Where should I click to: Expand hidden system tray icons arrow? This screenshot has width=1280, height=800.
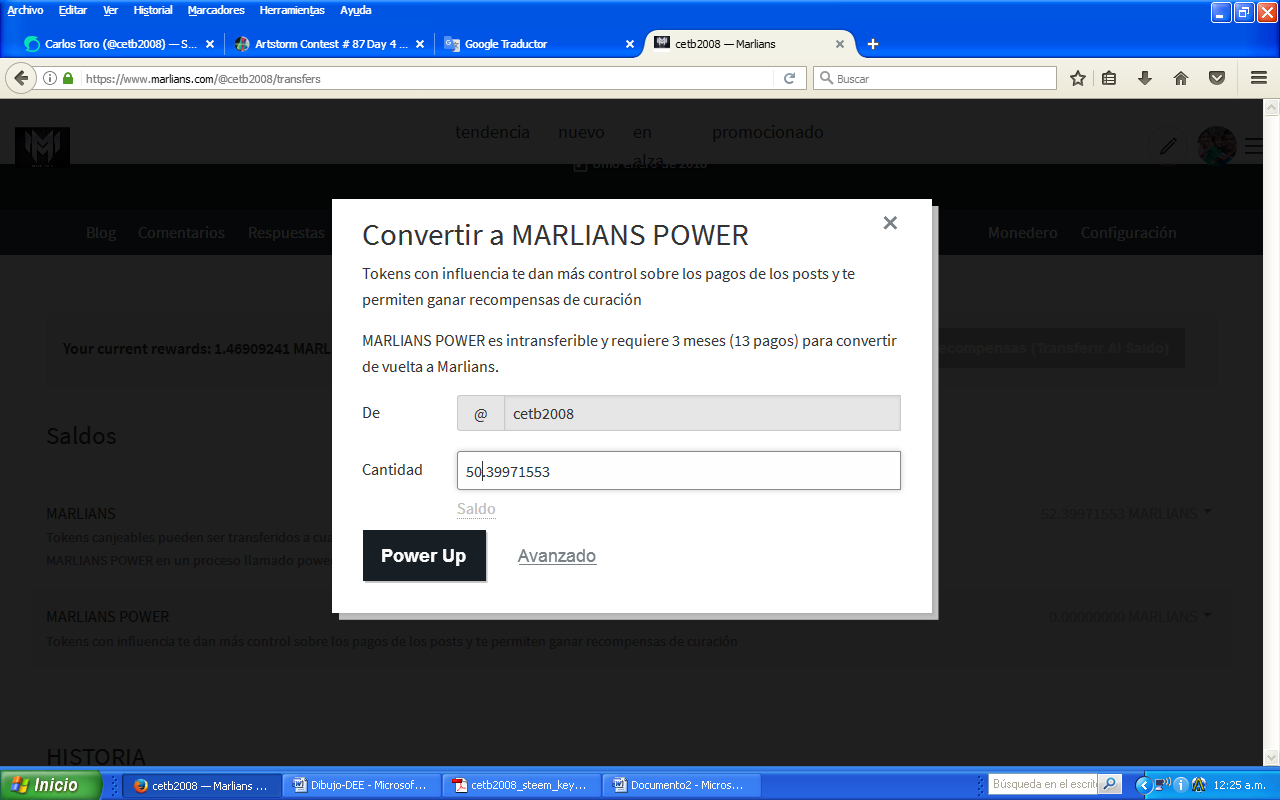pos(1144,785)
